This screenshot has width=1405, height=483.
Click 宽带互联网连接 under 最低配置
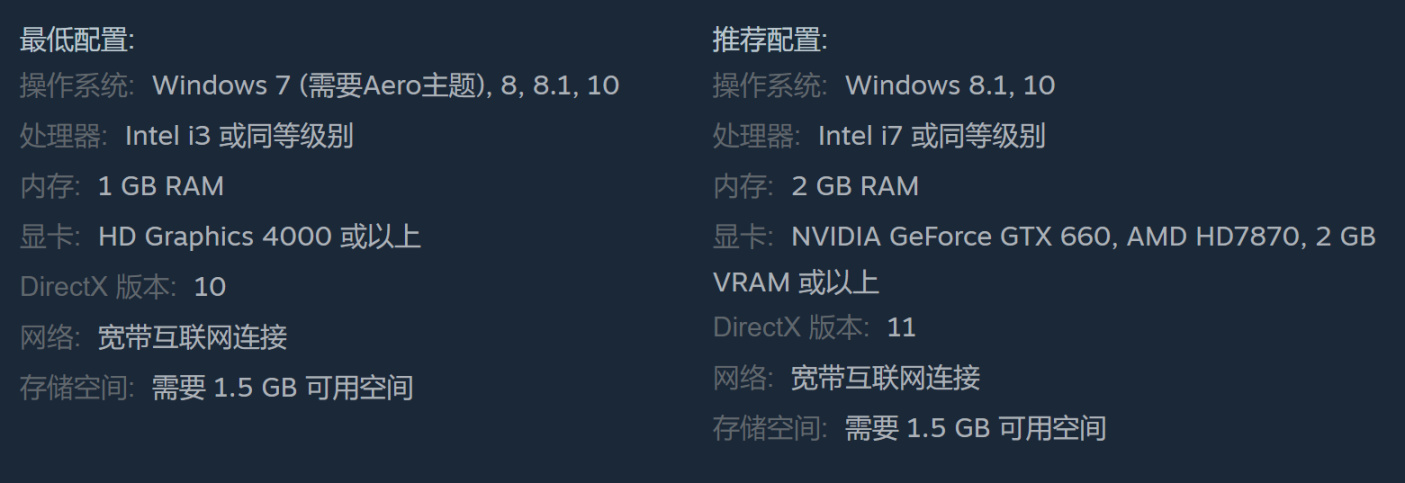click(192, 338)
